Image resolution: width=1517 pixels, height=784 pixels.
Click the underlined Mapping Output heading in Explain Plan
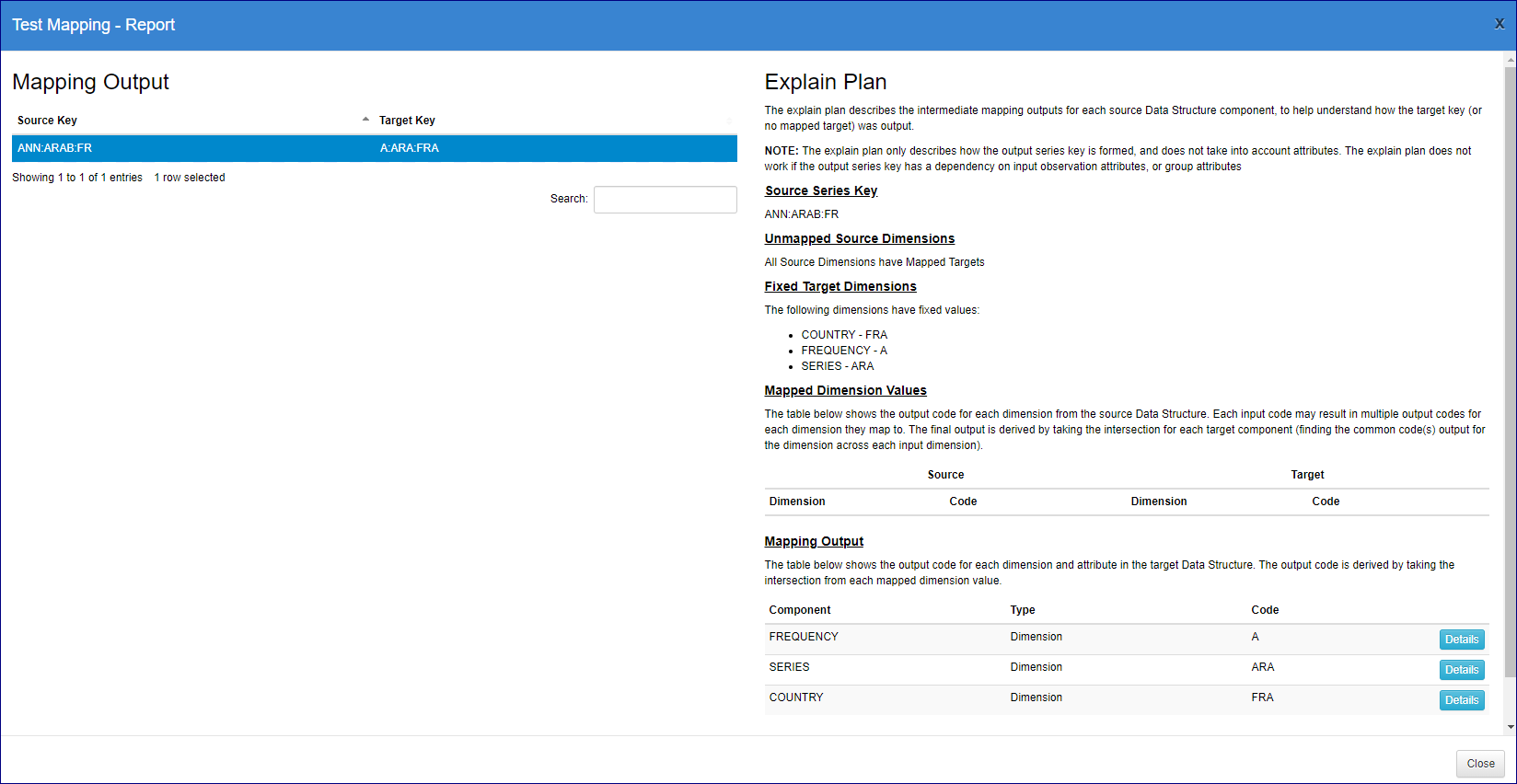(x=814, y=541)
